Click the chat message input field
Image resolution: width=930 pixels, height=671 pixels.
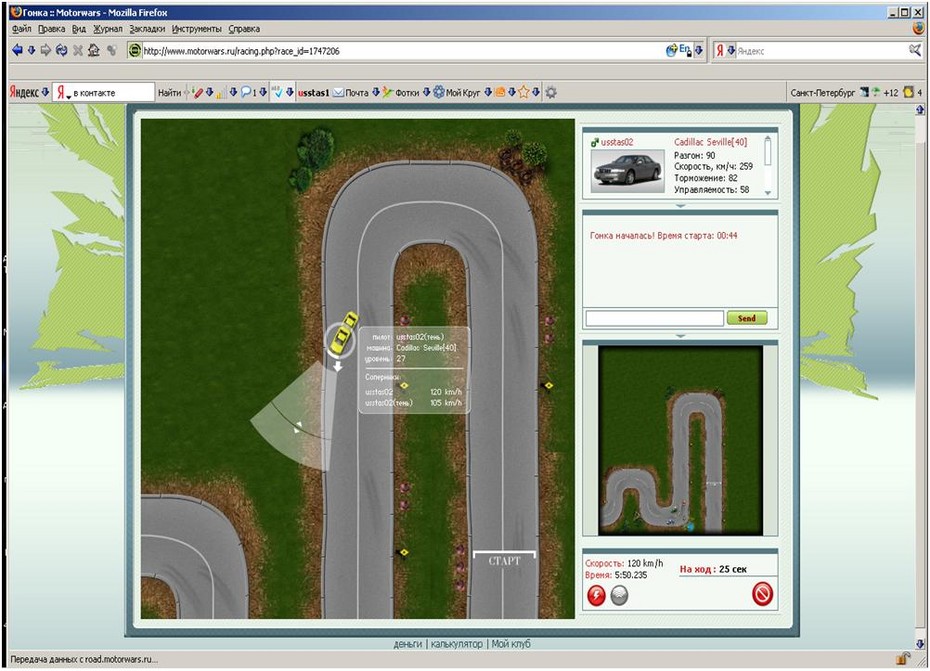(x=654, y=318)
